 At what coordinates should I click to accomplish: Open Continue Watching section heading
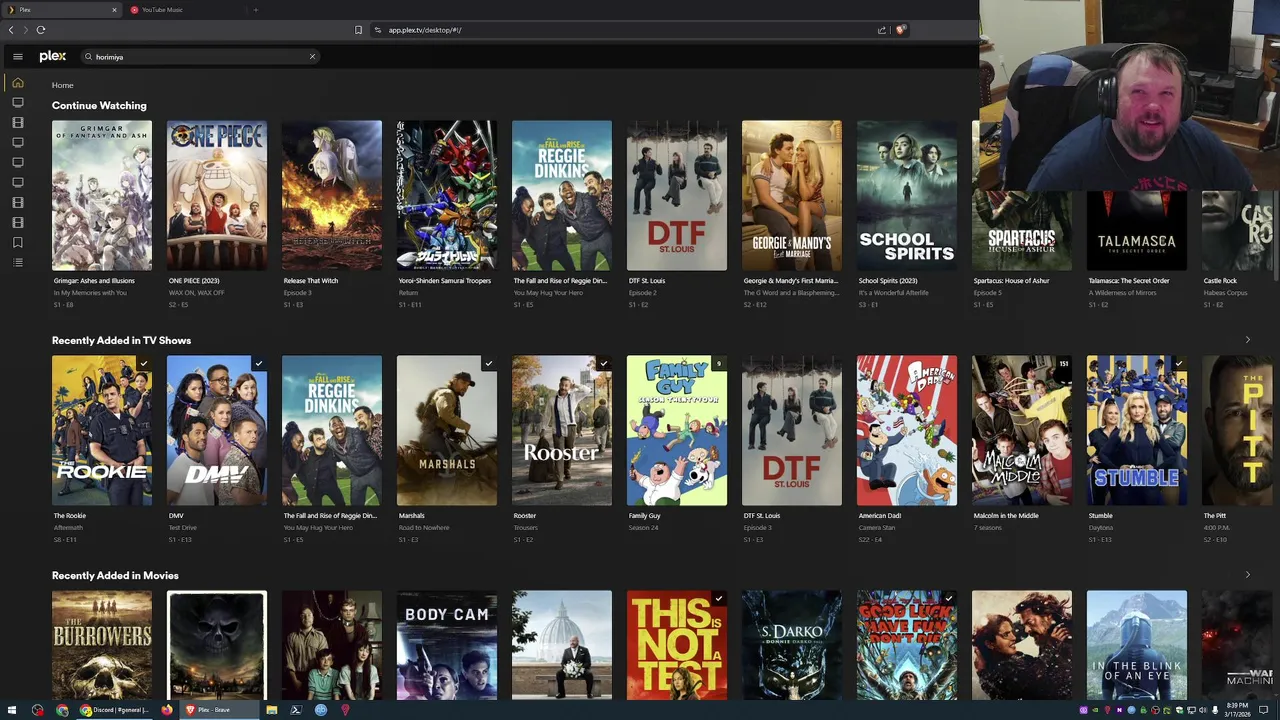[x=99, y=105]
